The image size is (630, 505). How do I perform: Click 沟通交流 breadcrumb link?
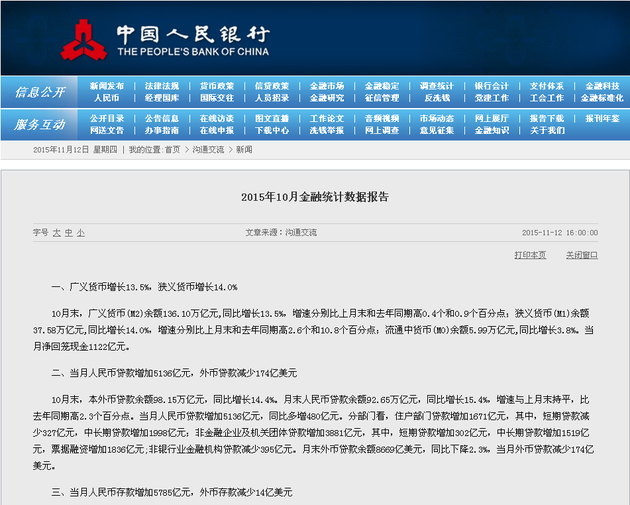(x=207, y=149)
